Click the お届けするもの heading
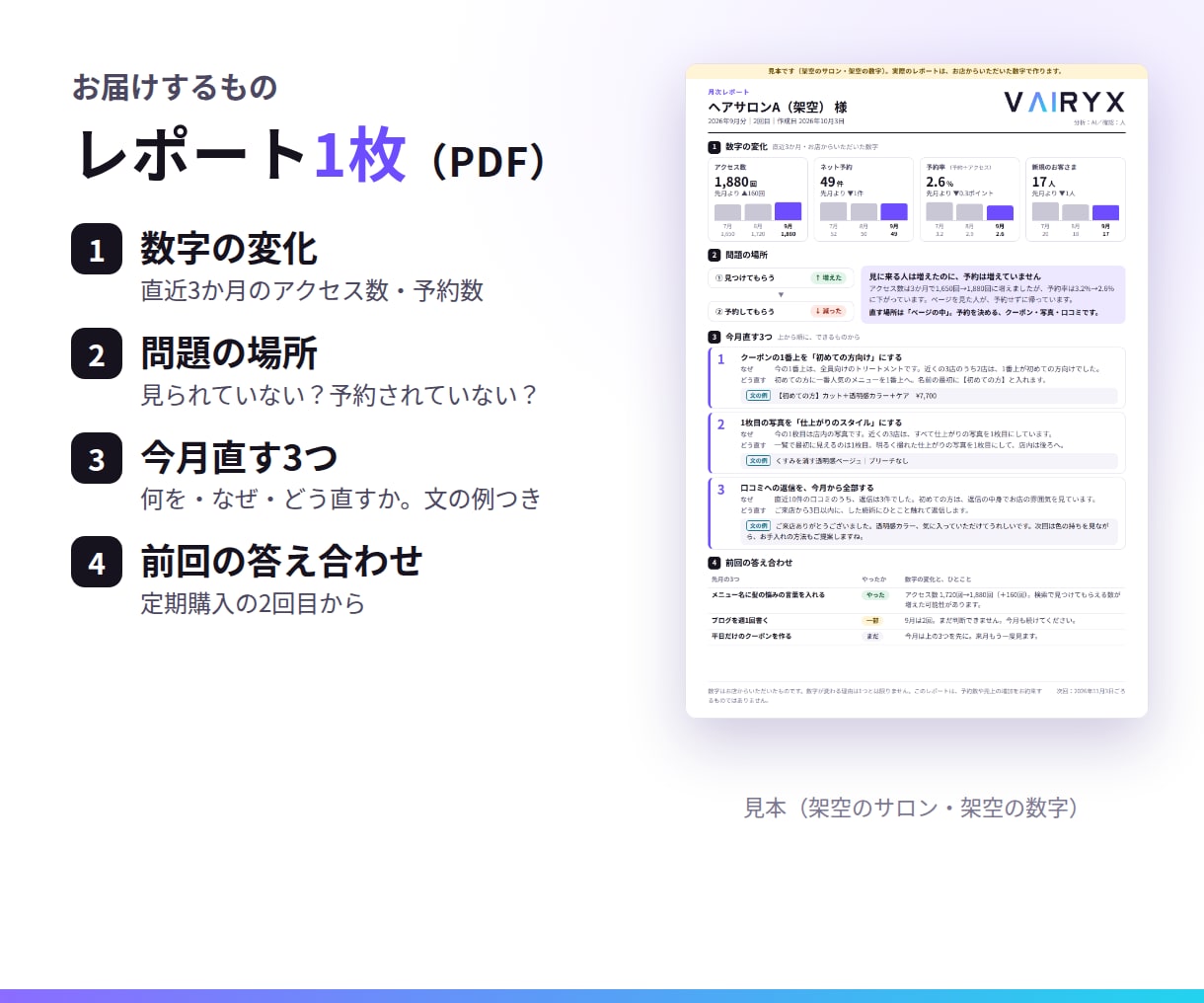This screenshot has height=1003, width=1204. point(175,87)
